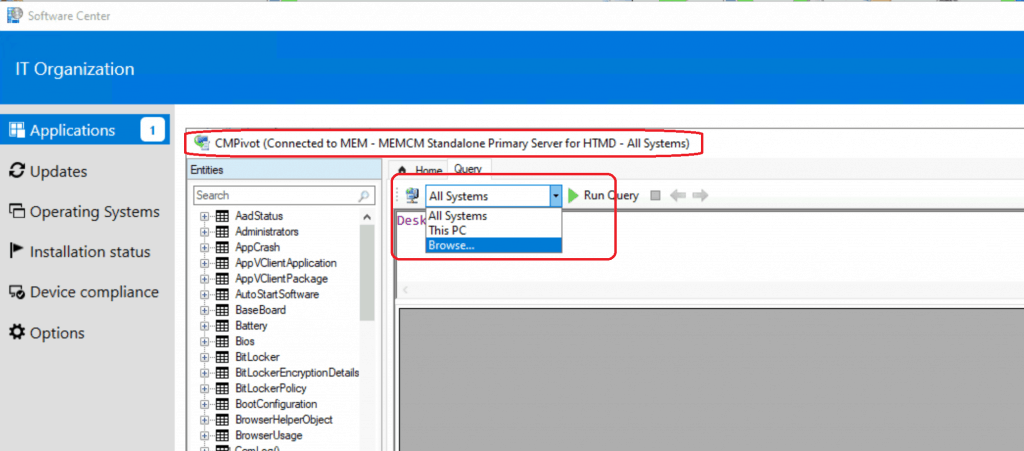Select the Administrators entity
This screenshot has height=451, width=1024.
(x=266, y=232)
